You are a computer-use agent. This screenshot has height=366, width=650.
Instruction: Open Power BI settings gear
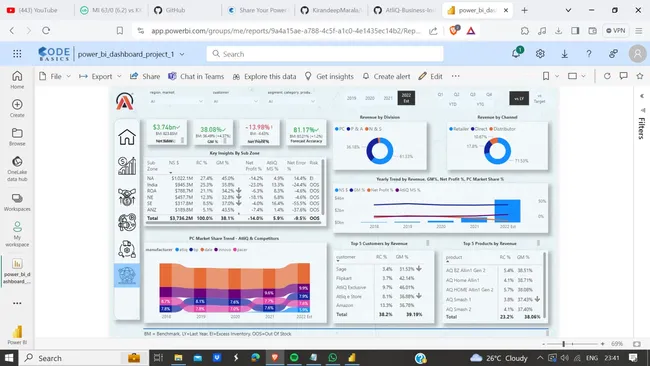[x=540, y=53]
